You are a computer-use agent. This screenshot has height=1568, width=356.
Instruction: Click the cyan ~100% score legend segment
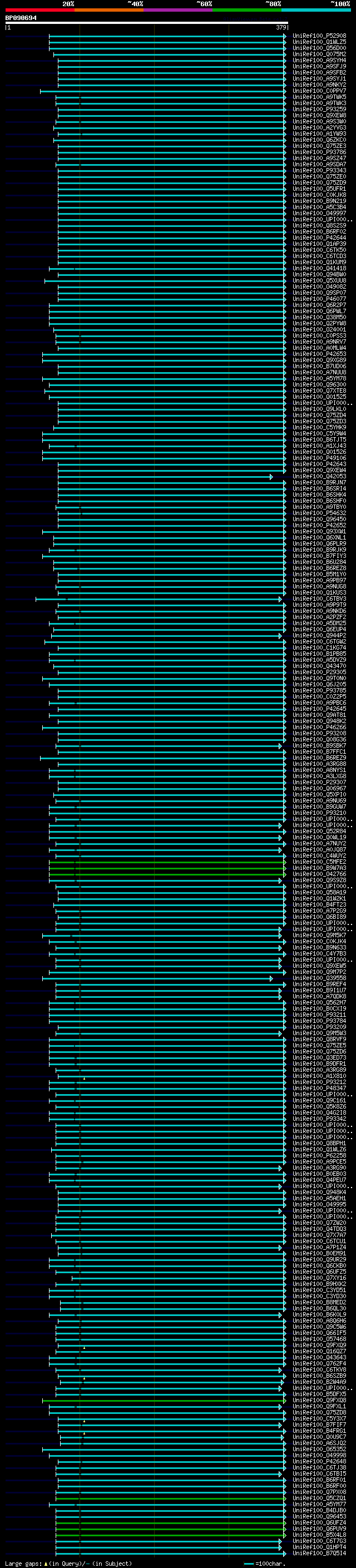click(316, 10)
